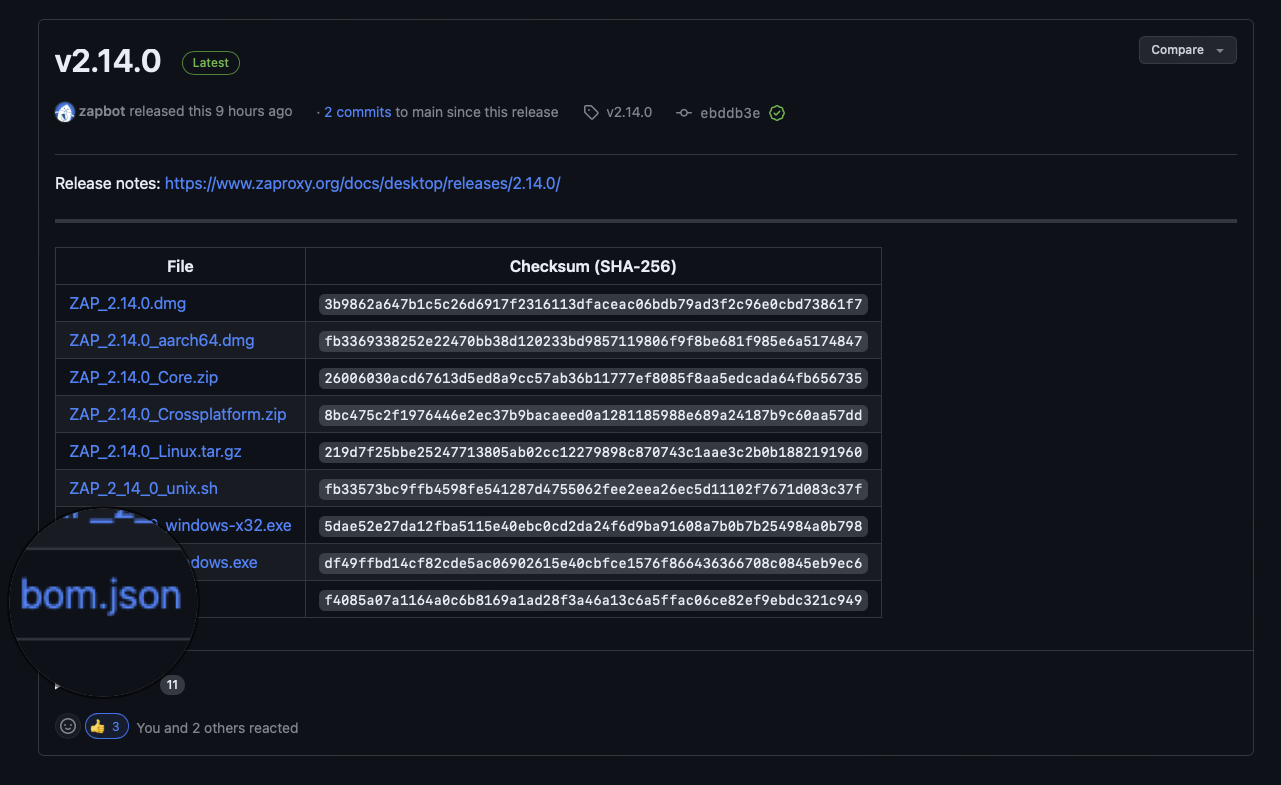Select the checksum starting with 3b9862a6
This screenshot has width=1281, height=785.
click(593, 303)
